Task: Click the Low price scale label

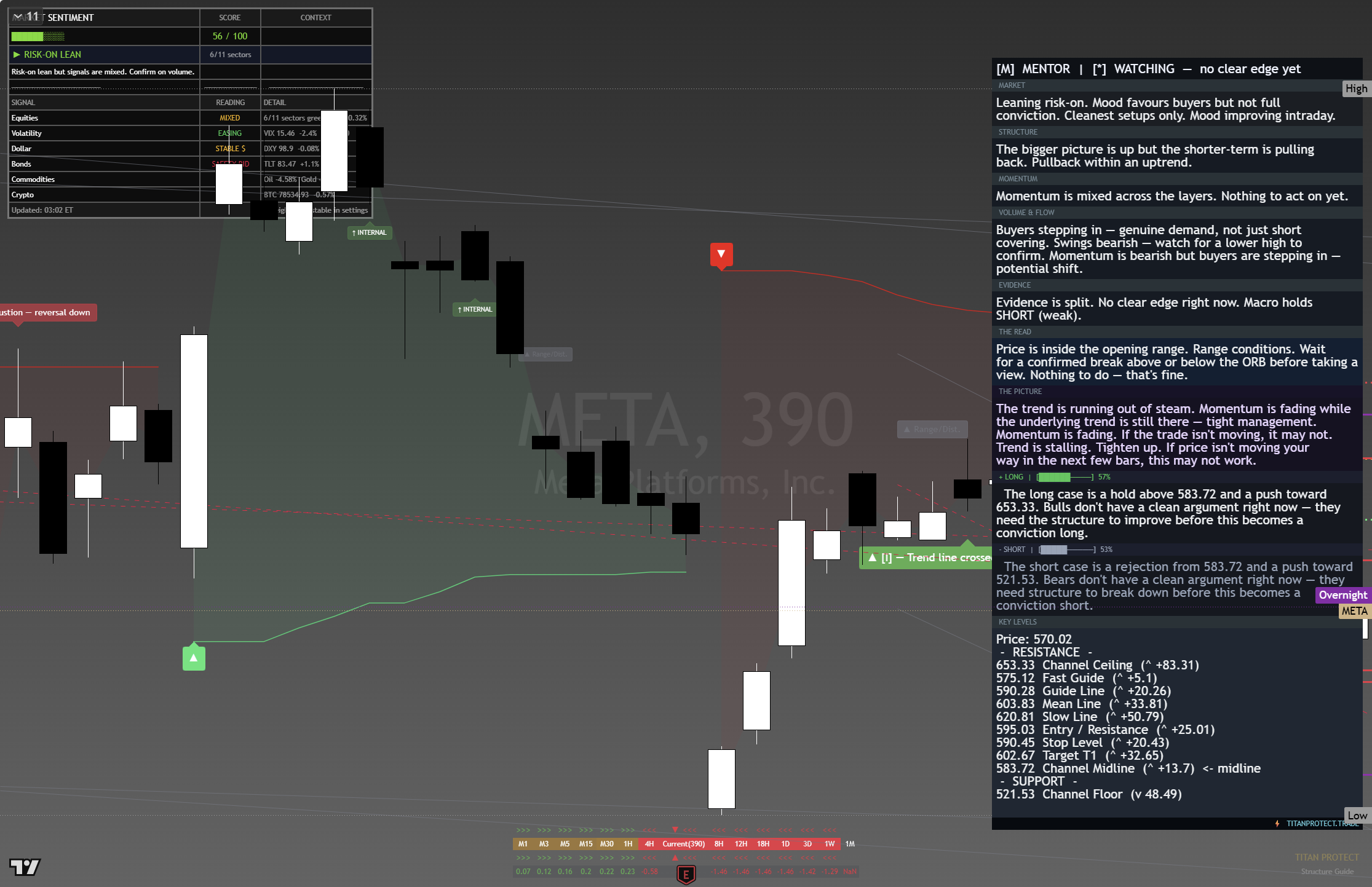Action: [1357, 815]
